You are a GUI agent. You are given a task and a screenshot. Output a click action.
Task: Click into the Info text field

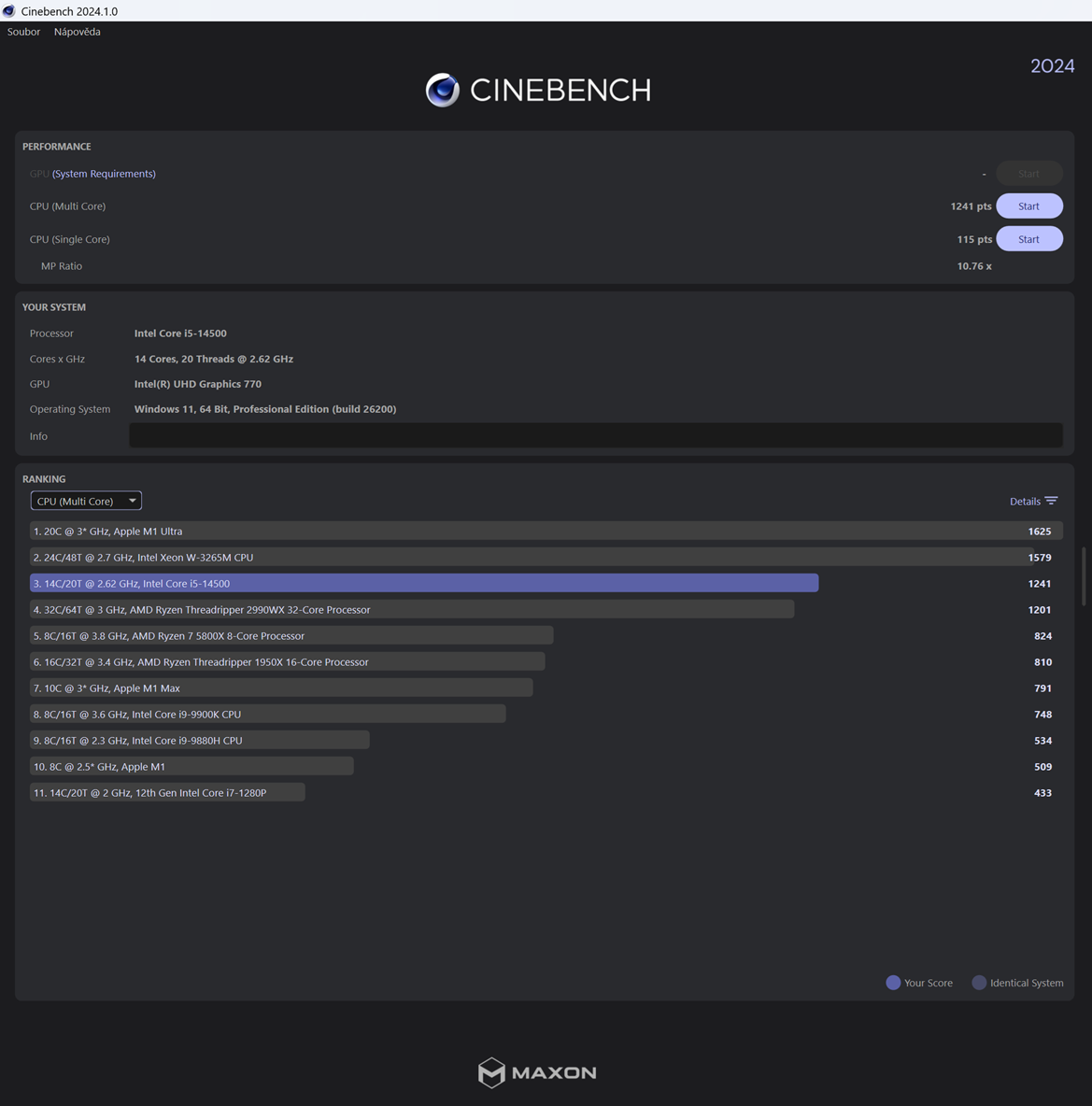tap(595, 435)
